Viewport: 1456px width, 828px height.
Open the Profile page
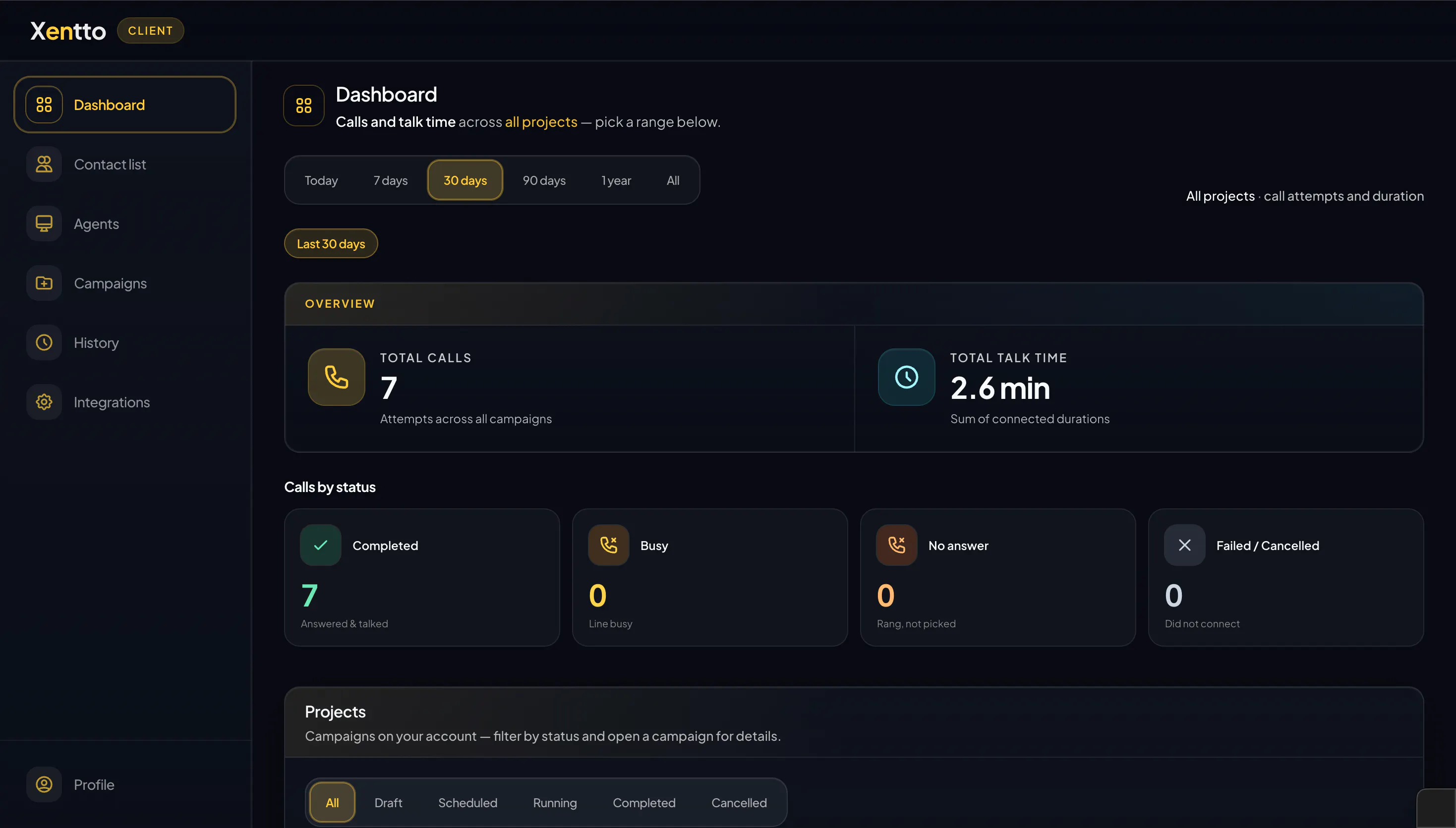pos(124,785)
